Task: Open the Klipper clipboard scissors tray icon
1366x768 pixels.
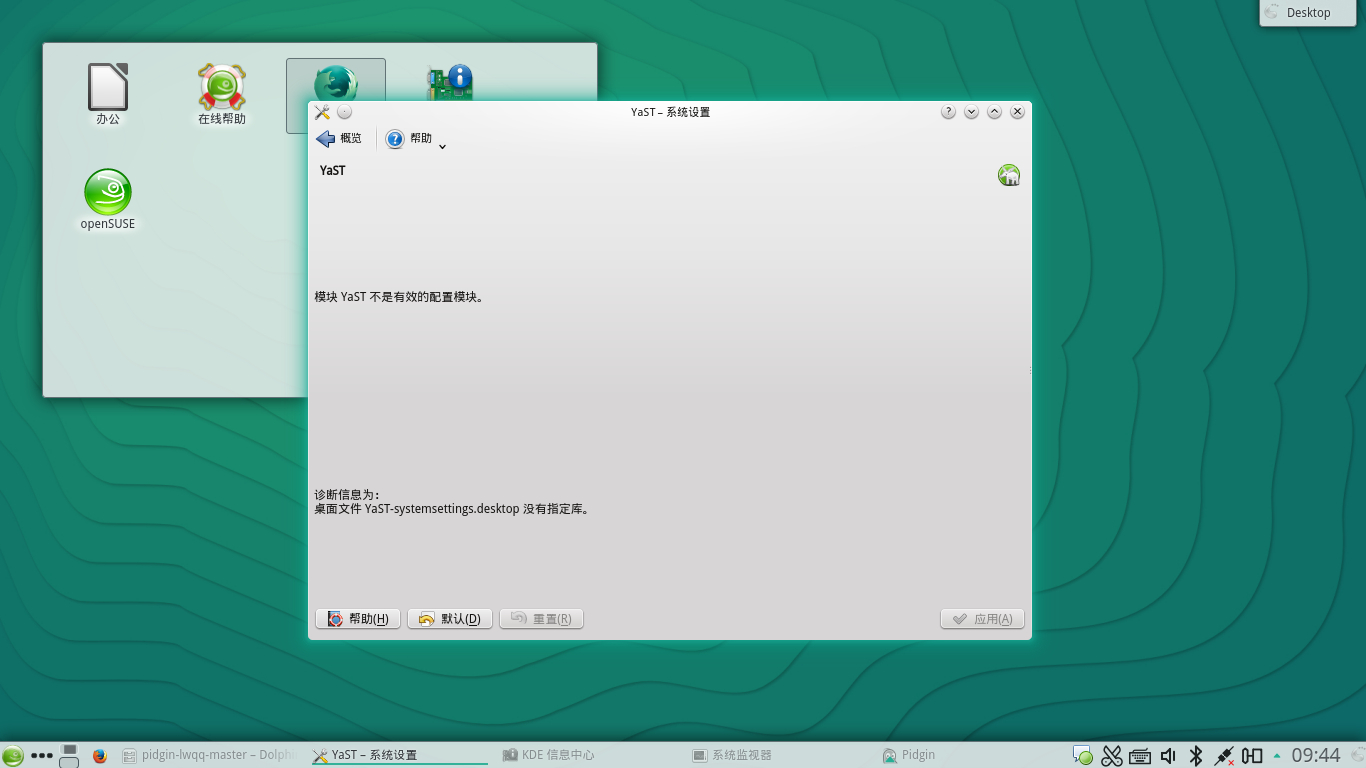Action: pos(1112,756)
